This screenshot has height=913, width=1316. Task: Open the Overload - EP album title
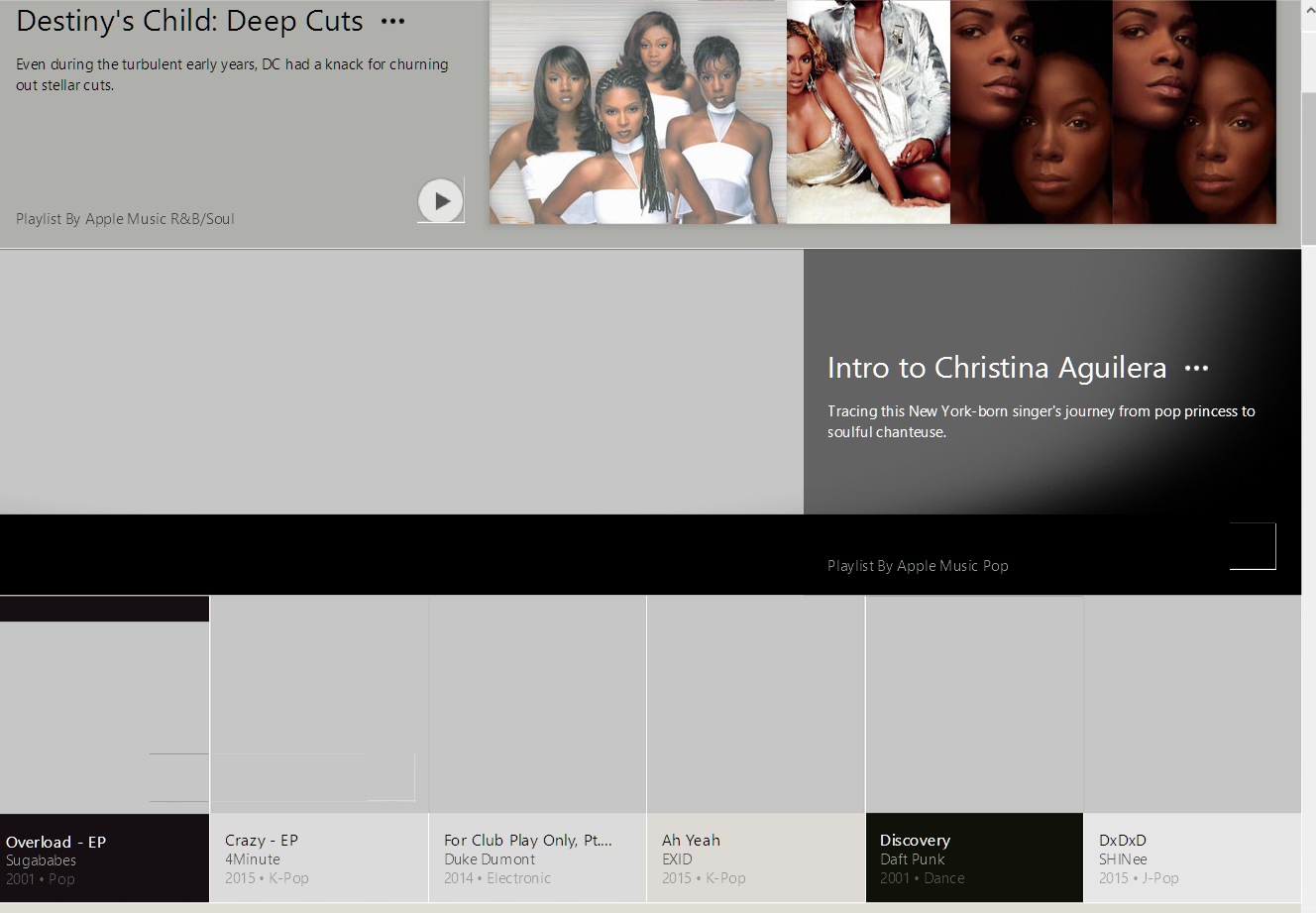(x=55, y=842)
